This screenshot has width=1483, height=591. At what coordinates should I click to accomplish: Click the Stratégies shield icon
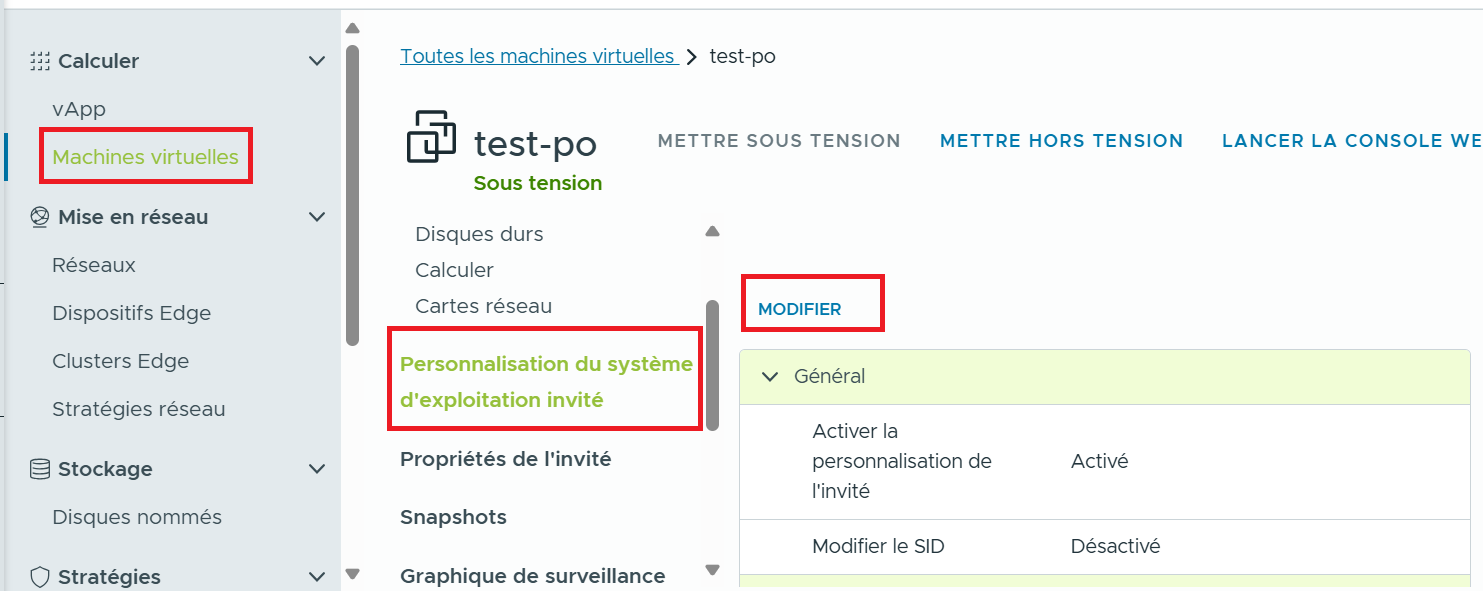[40, 577]
